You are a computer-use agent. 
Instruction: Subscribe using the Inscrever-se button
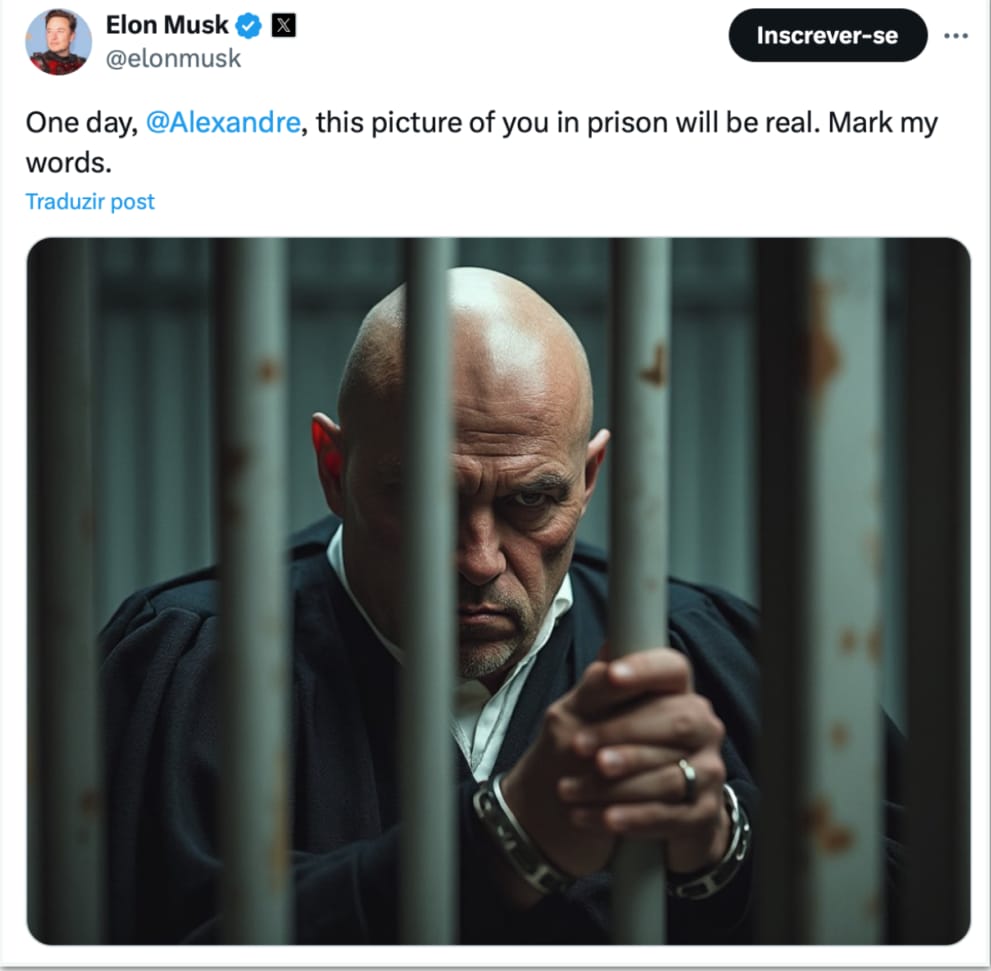827,35
